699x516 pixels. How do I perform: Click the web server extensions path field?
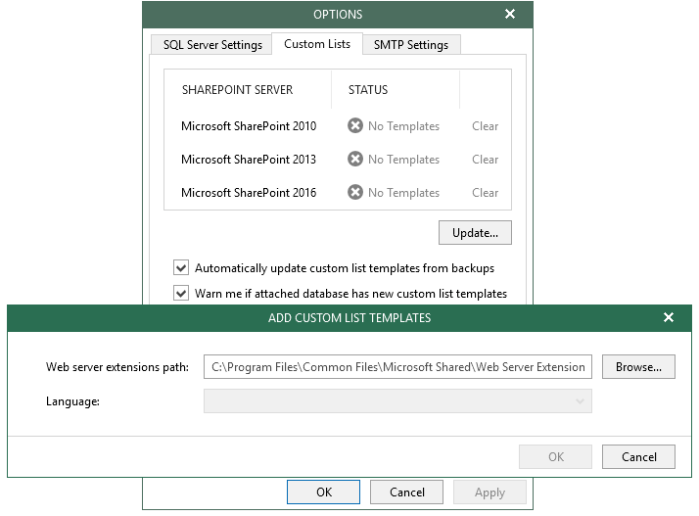tap(398, 367)
